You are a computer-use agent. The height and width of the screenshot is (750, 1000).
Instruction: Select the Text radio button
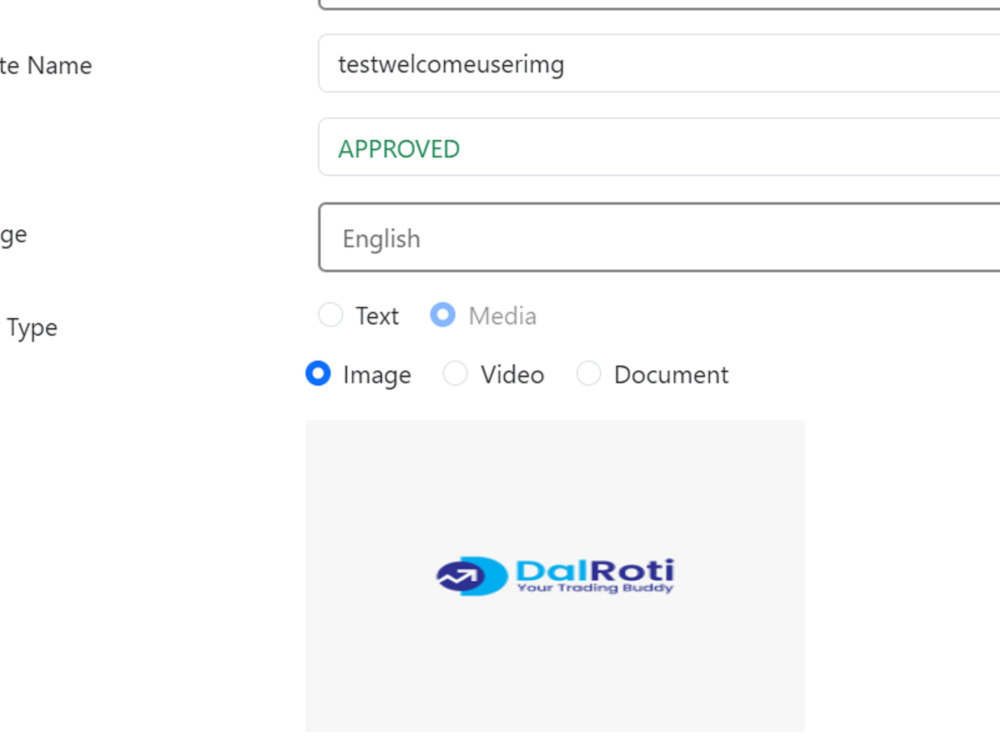coord(330,315)
